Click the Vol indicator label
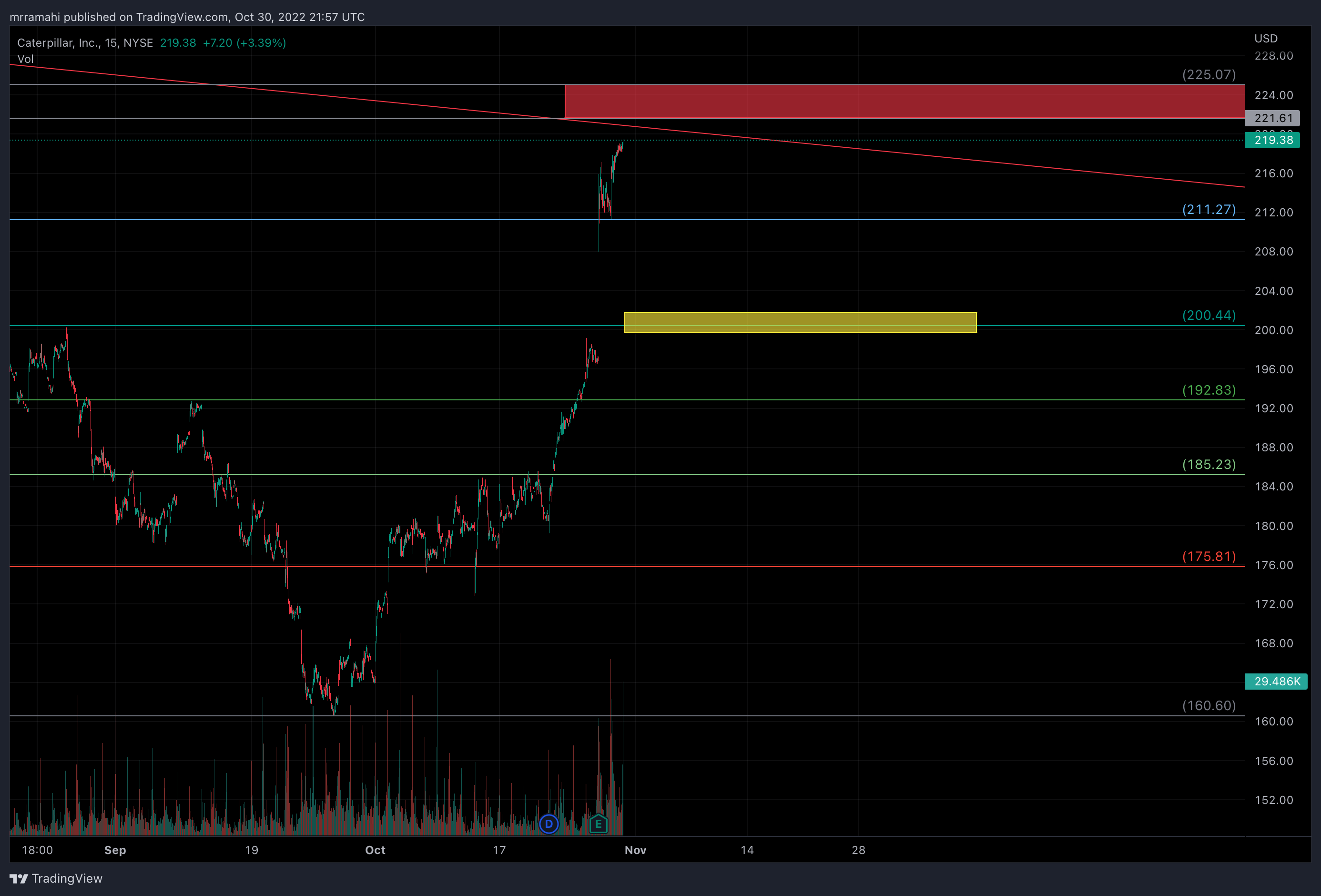Screen dimensions: 1321x896 coord(26,59)
